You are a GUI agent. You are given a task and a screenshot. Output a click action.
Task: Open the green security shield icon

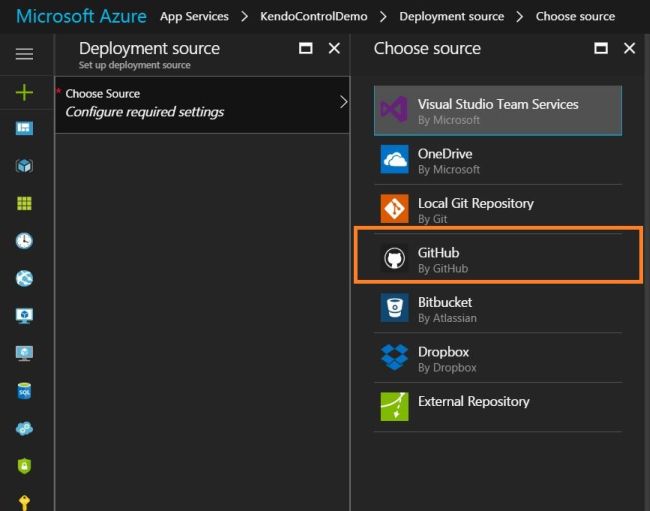tap(24, 466)
